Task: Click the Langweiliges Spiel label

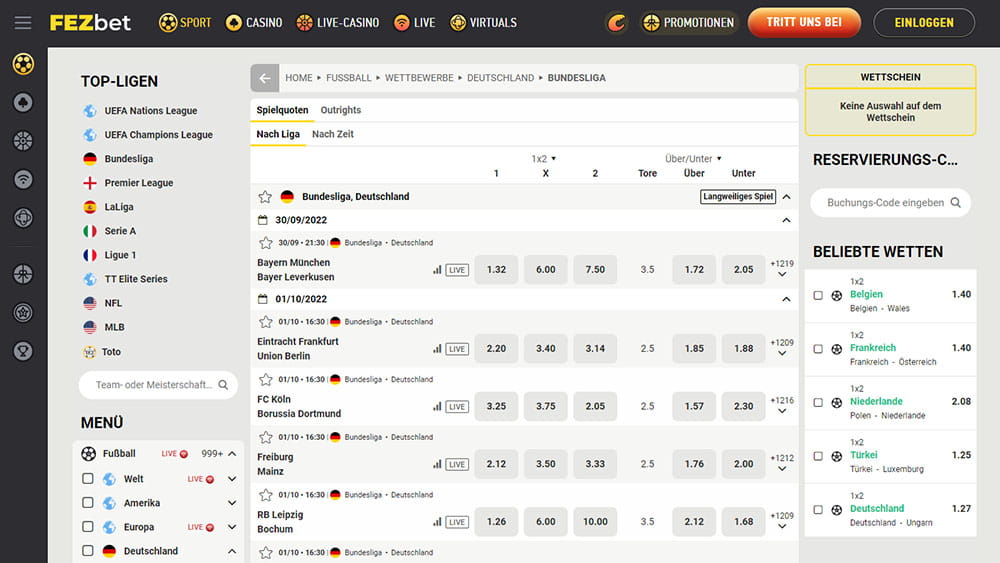Action: [x=738, y=197]
